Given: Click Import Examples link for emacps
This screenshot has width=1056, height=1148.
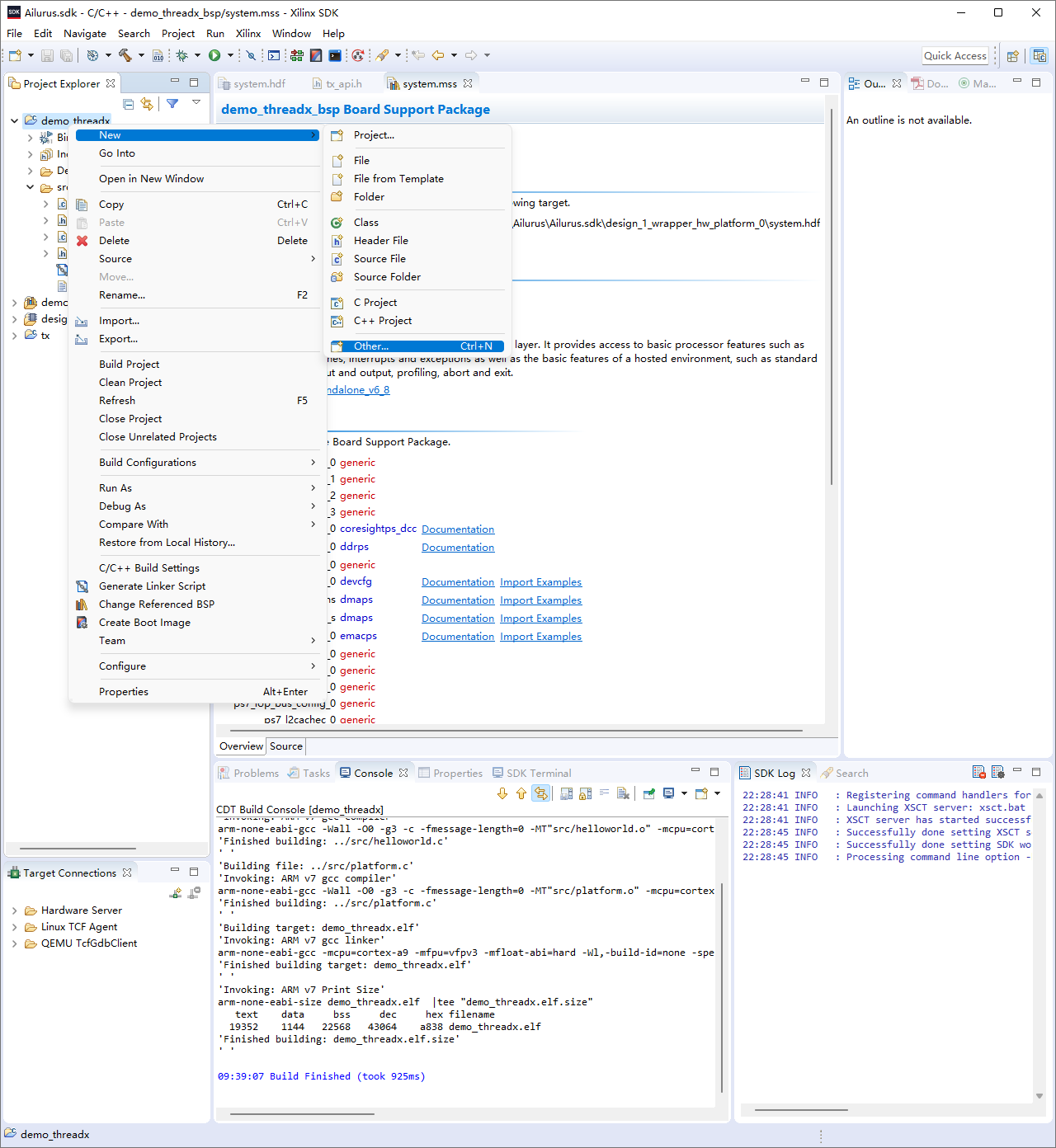Looking at the screenshot, I should (x=540, y=637).
